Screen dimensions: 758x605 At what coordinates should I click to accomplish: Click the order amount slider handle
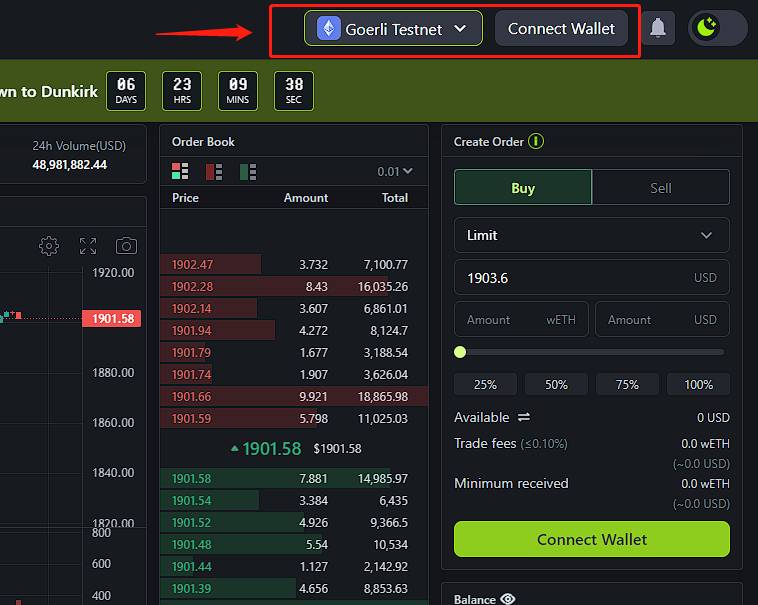(x=460, y=352)
